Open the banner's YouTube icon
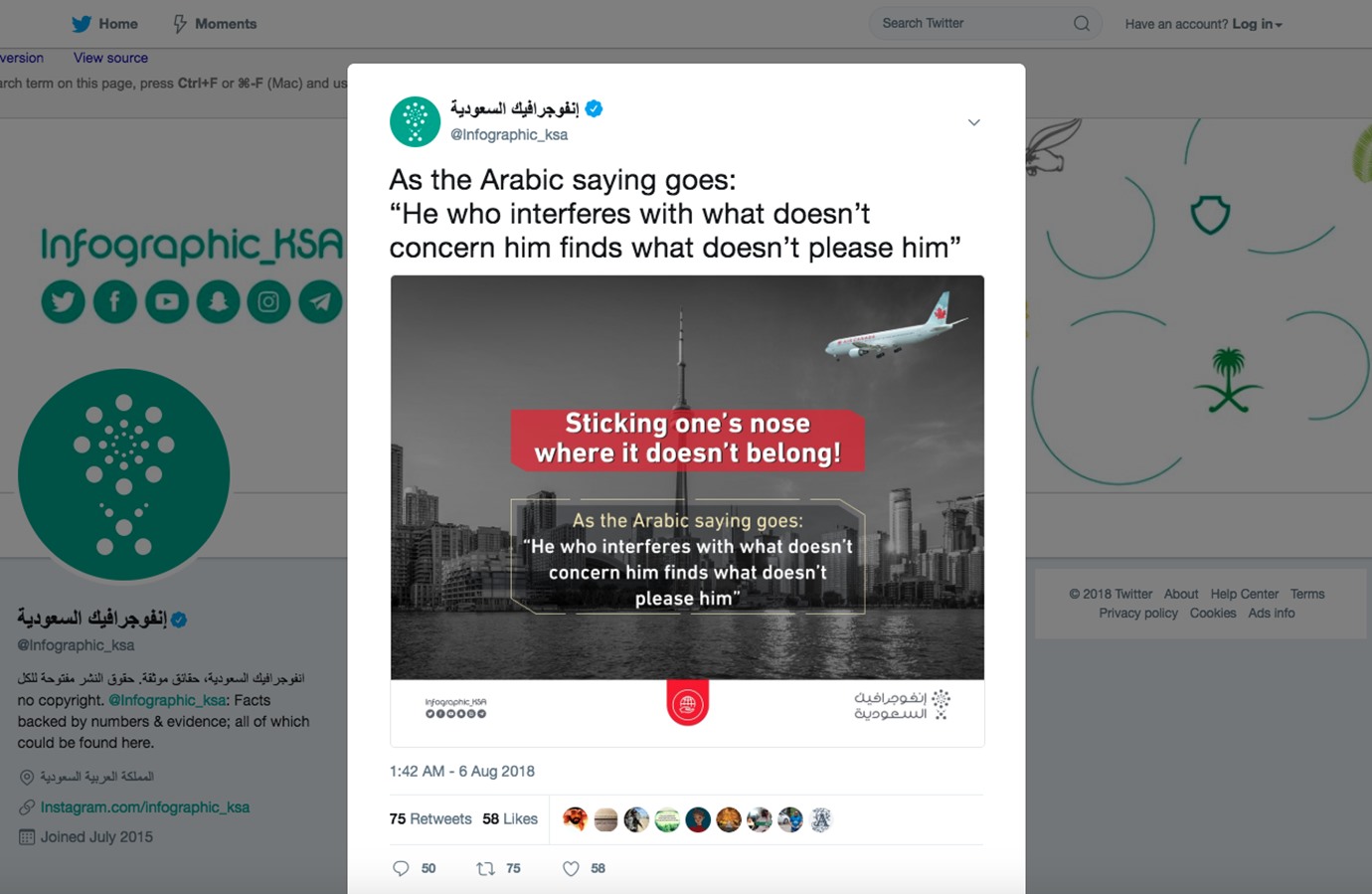Viewport: 1372px width, 894px height. click(x=166, y=301)
